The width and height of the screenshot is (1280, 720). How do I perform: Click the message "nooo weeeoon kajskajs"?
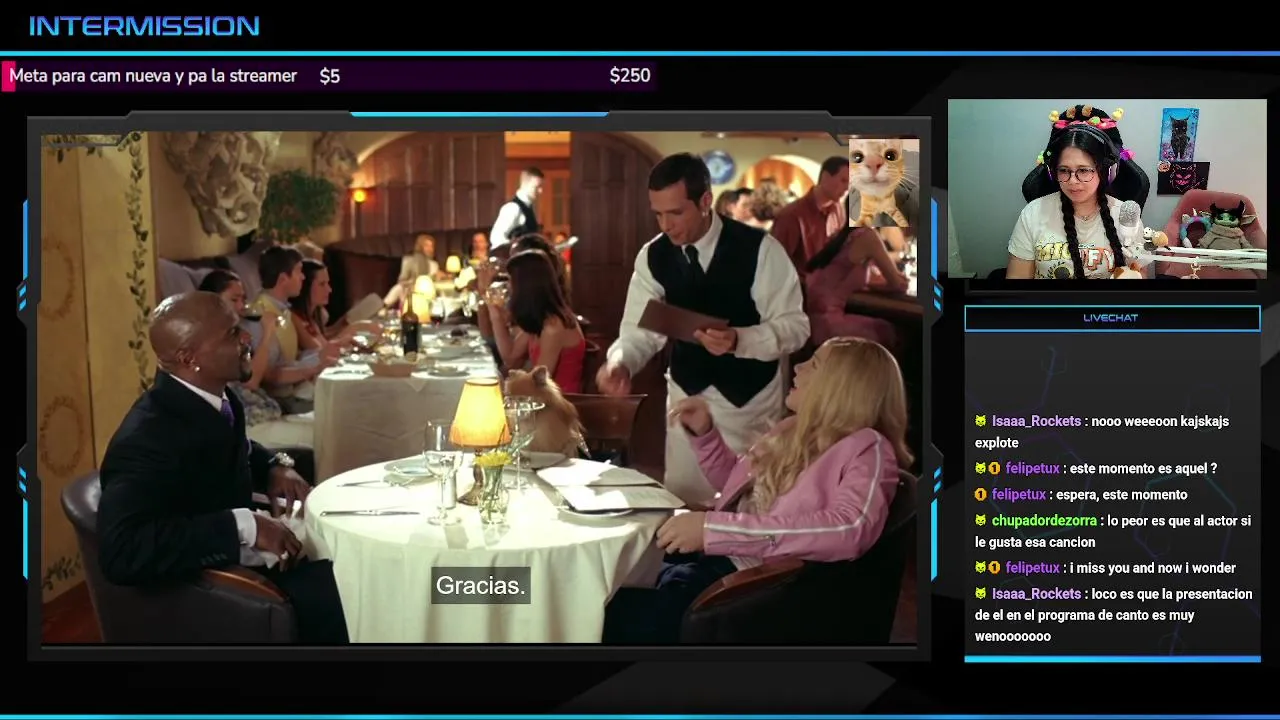point(1160,421)
